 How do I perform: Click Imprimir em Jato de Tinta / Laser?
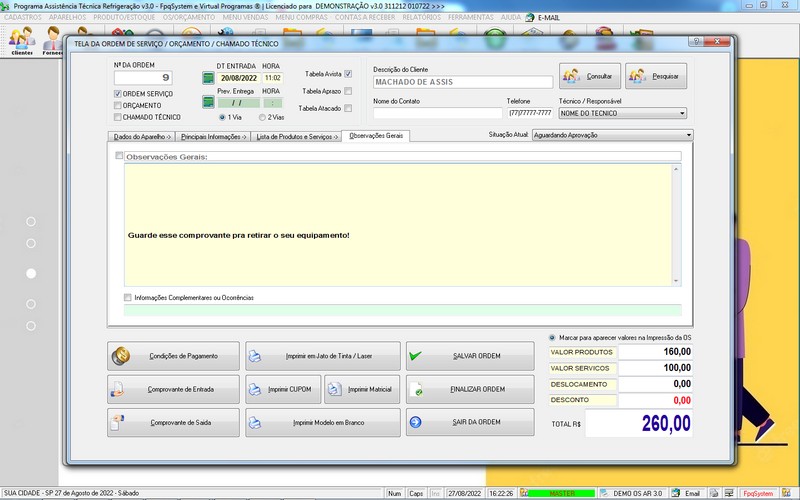pos(323,356)
